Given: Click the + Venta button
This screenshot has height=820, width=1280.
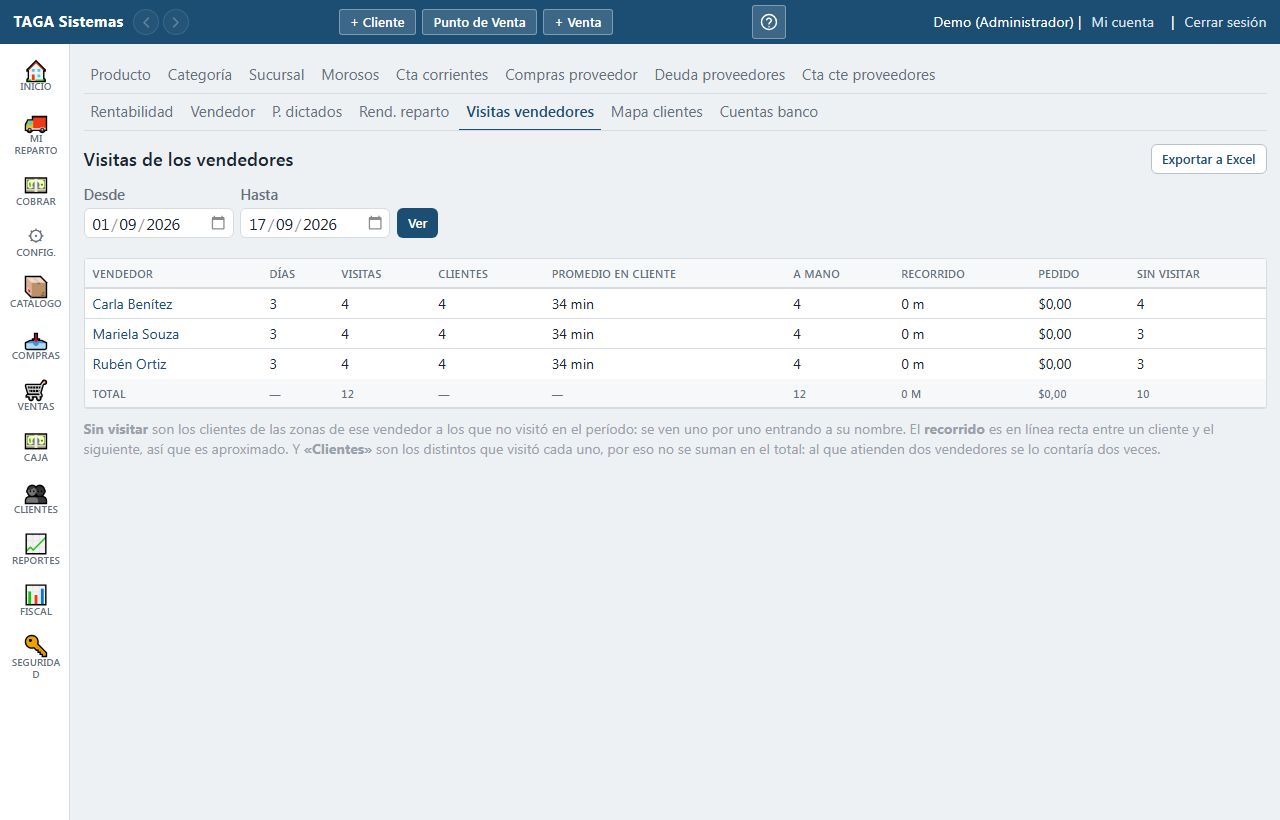Looking at the screenshot, I should 578,22.
